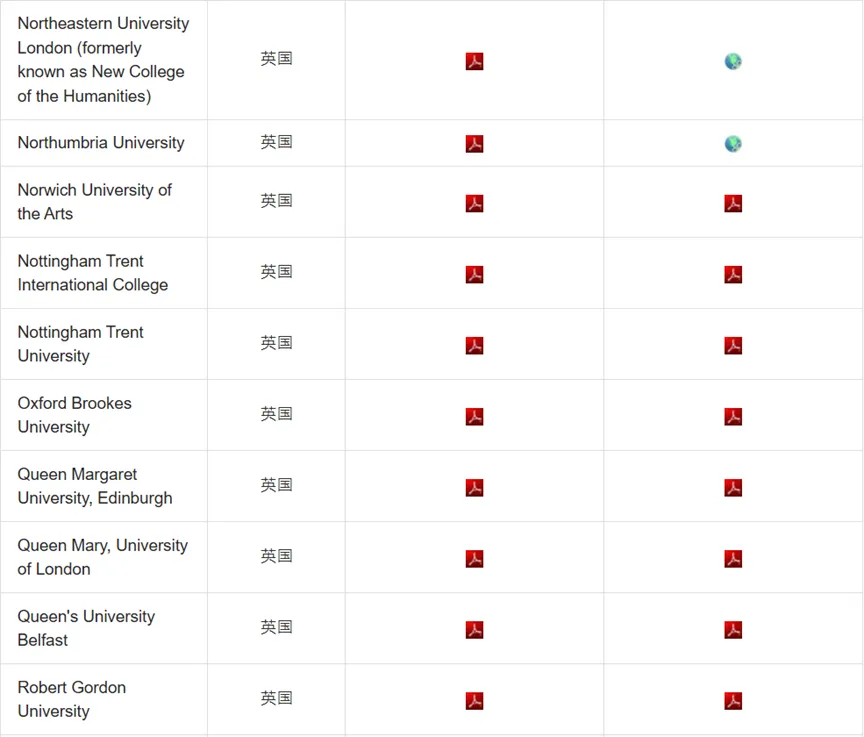The width and height of the screenshot is (864, 737).
Task: Open first PDF for Queen Margaret University, Edinburgh
Action: (475, 487)
